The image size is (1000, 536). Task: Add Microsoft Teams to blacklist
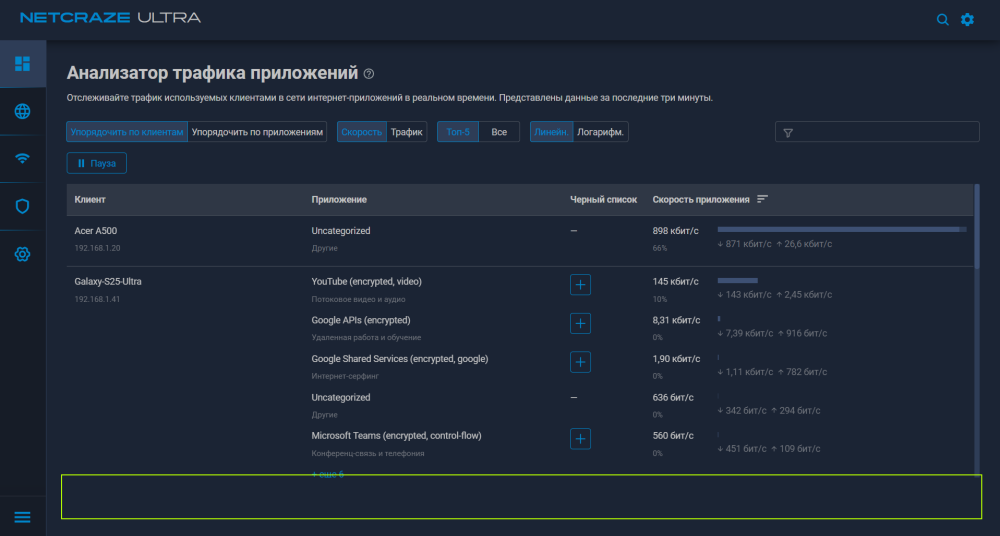click(580, 439)
